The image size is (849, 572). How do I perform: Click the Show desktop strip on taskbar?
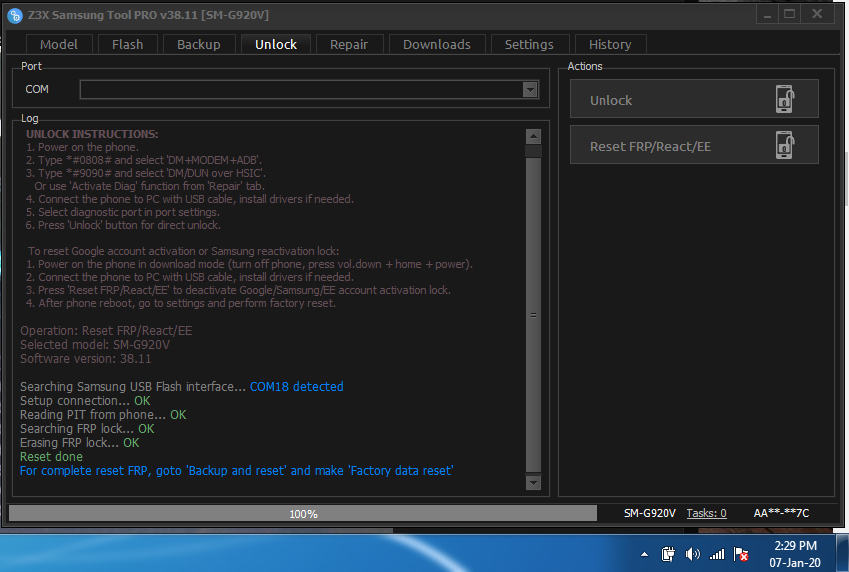pyautogui.click(x=843, y=554)
